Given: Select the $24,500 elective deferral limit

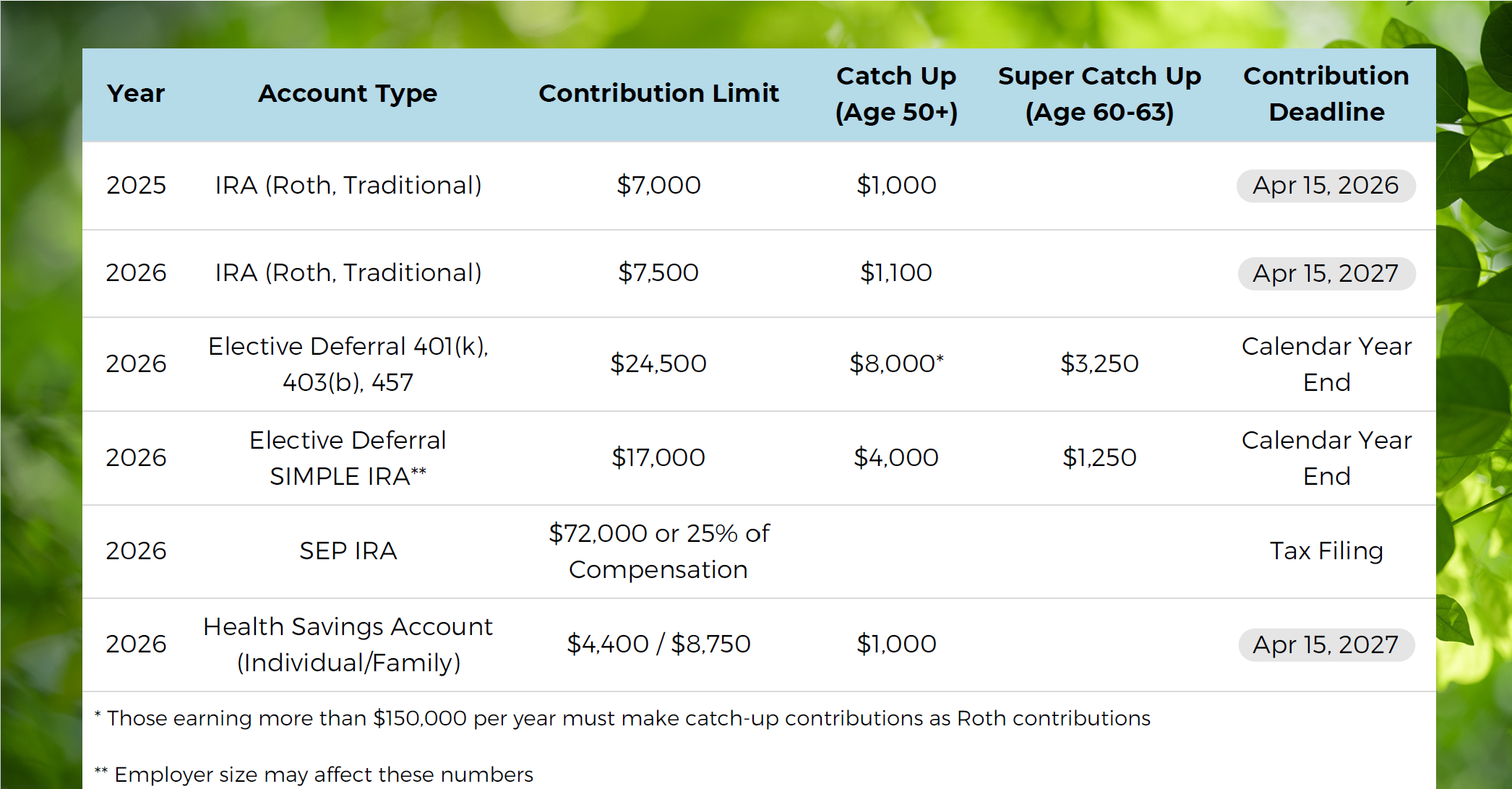Looking at the screenshot, I should (658, 363).
